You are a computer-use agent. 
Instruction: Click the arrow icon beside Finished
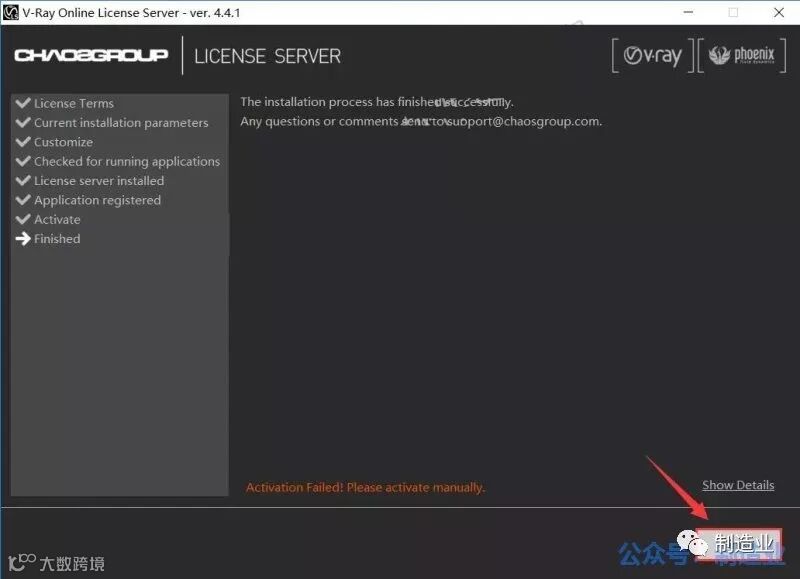[x=23, y=238]
